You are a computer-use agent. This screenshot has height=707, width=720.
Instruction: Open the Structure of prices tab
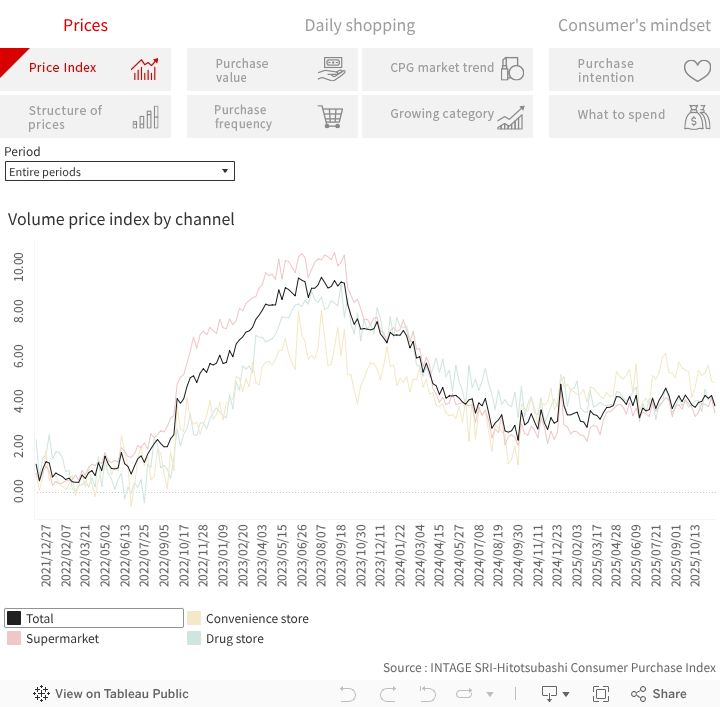(85, 117)
